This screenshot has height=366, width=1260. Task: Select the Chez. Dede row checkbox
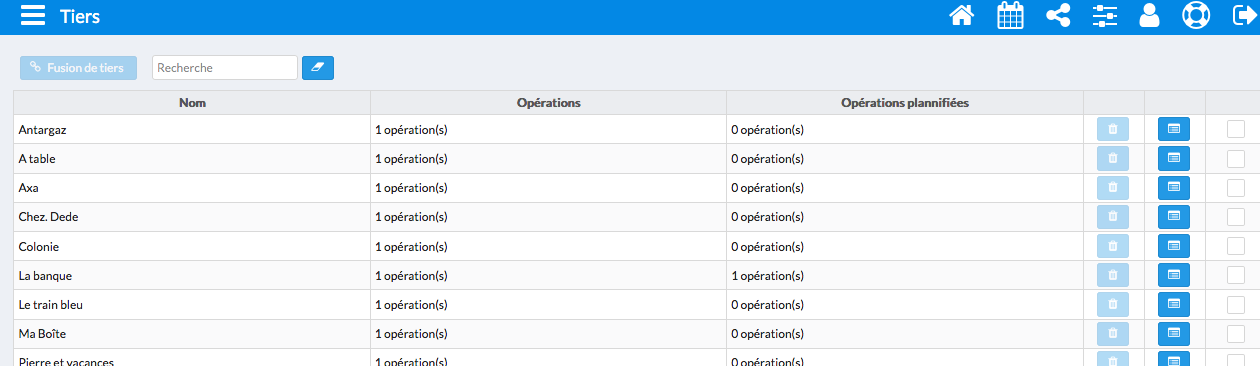click(1236, 216)
